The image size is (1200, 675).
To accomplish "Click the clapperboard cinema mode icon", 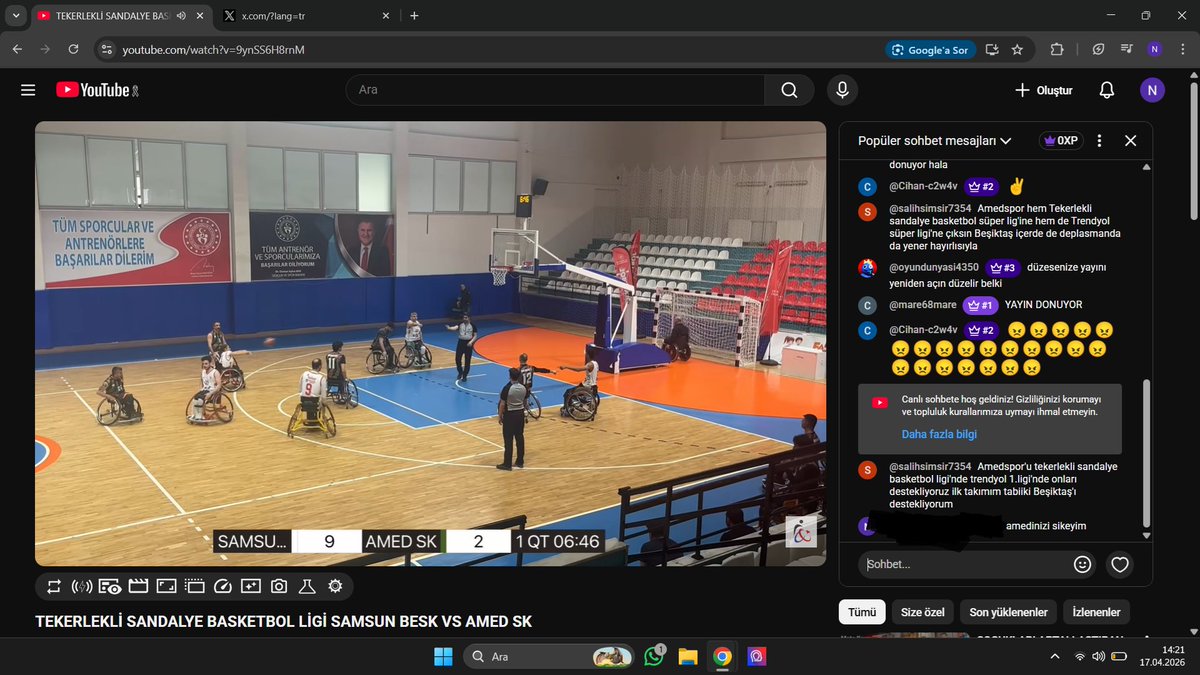I will 138,586.
